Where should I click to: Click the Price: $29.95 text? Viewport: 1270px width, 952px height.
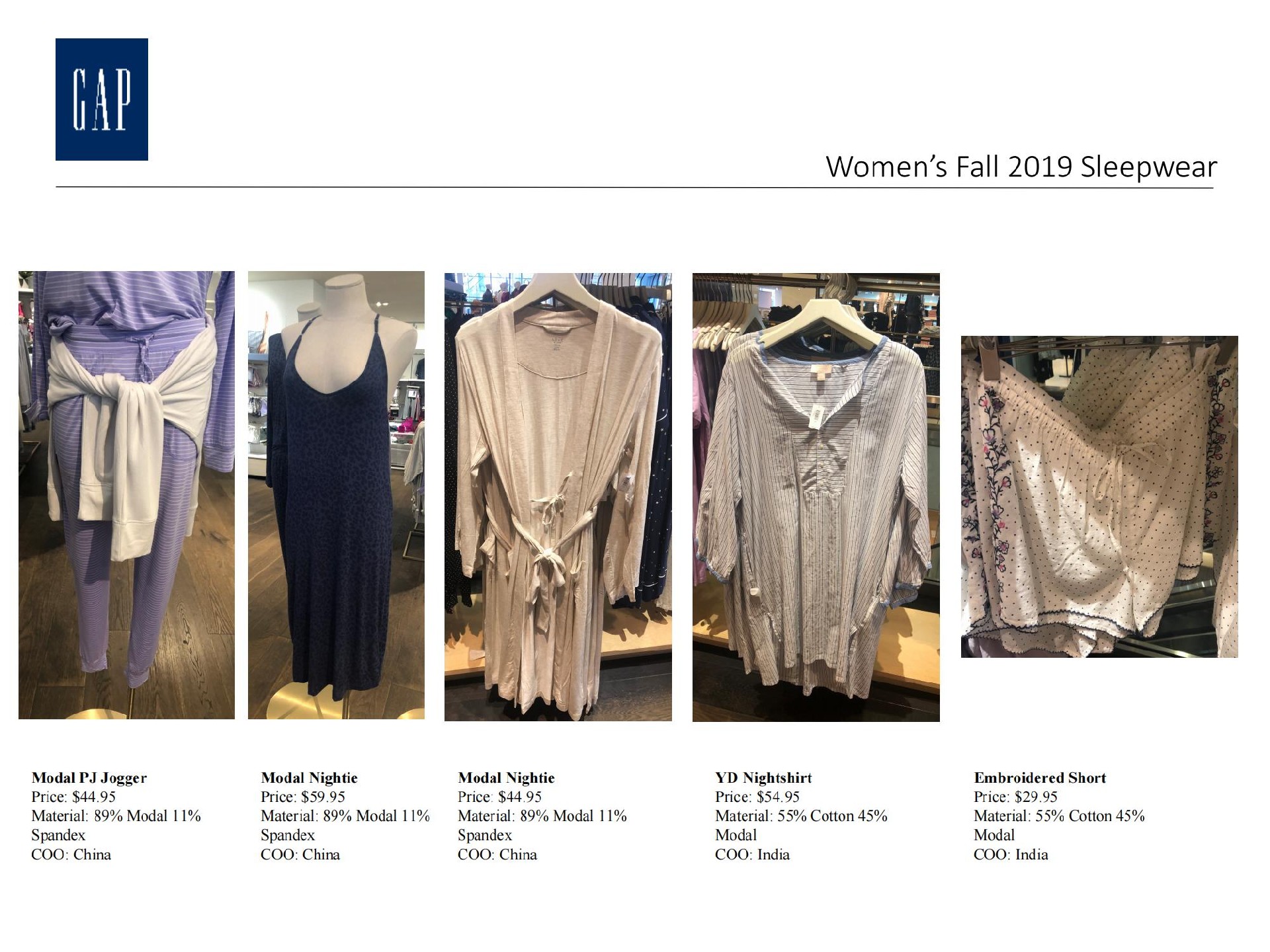click(x=1015, y=797)
